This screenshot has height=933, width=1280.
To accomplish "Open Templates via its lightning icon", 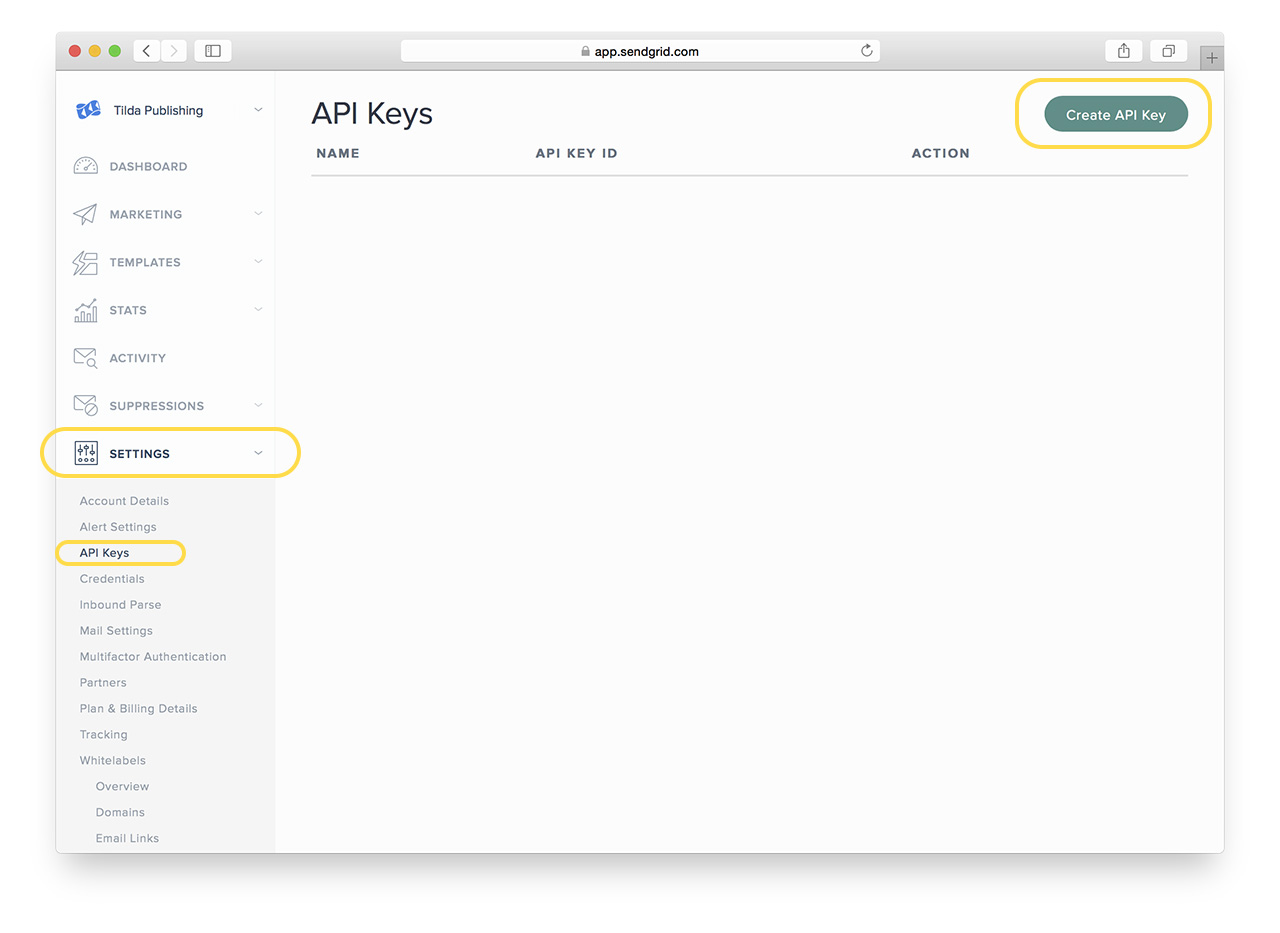I will tap(88, 262).
